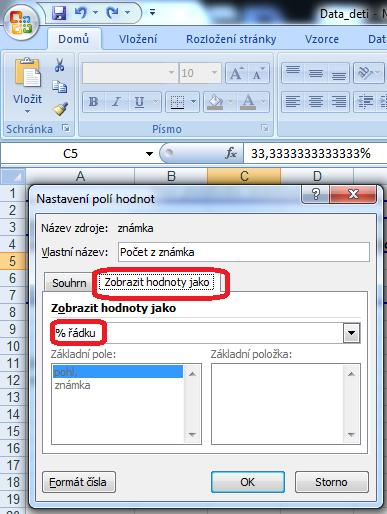Open help in the dialog title bar

coord(315,194)
